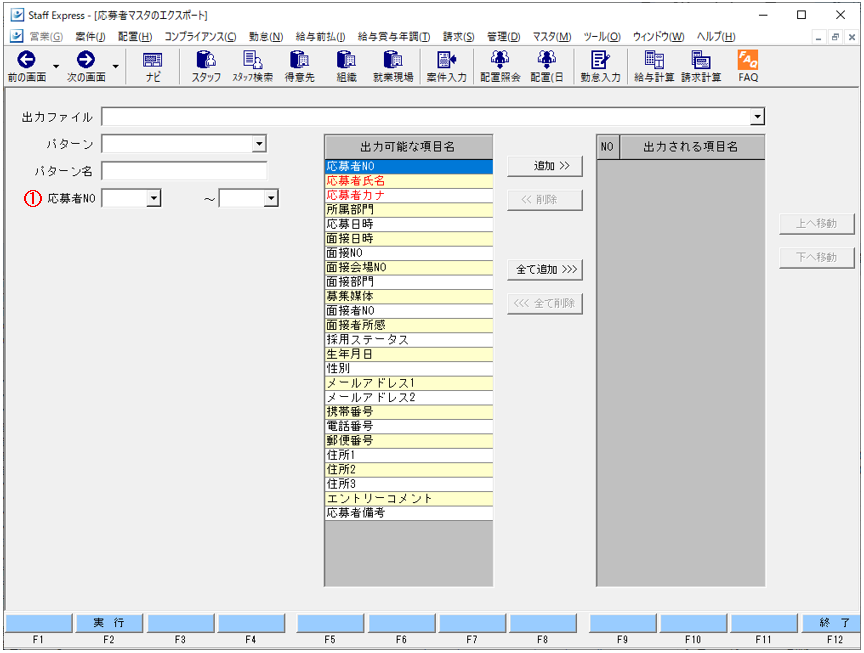This screenshot has height=653, width=864.
Task: Open the 給与賞与年調(T) menu
Action: (x=394, y=37)
